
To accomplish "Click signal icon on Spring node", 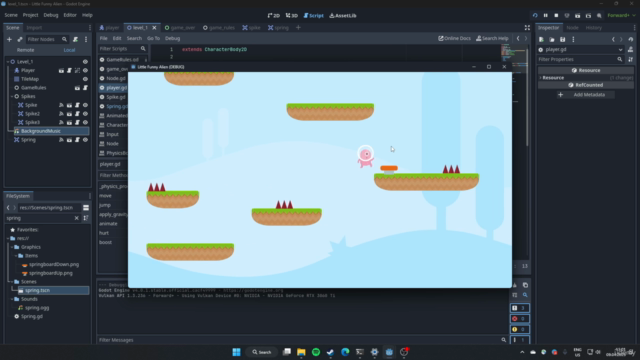I will pyautogui.click(x=61, y=140).
